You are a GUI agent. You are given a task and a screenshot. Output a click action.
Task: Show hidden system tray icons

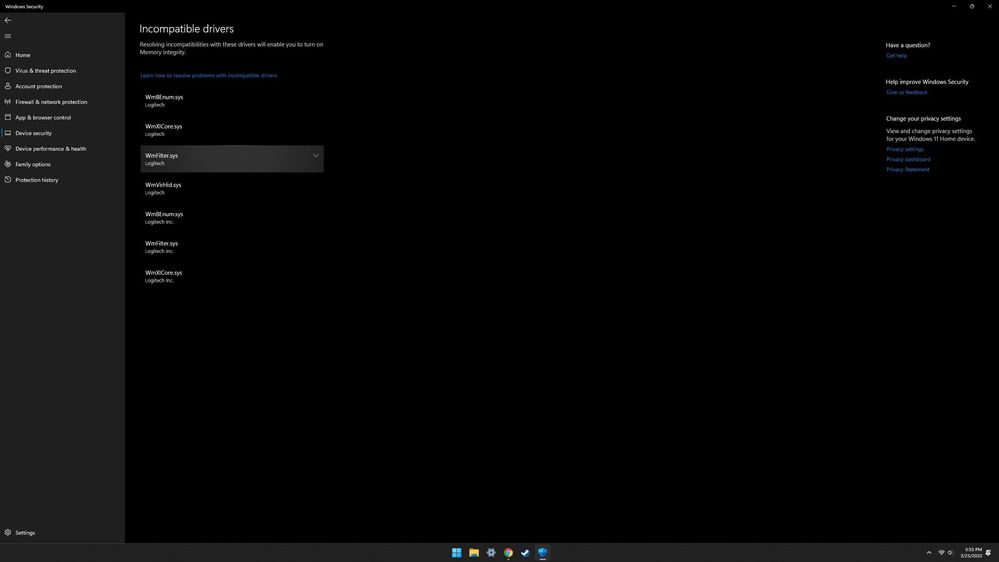(929, 552)
